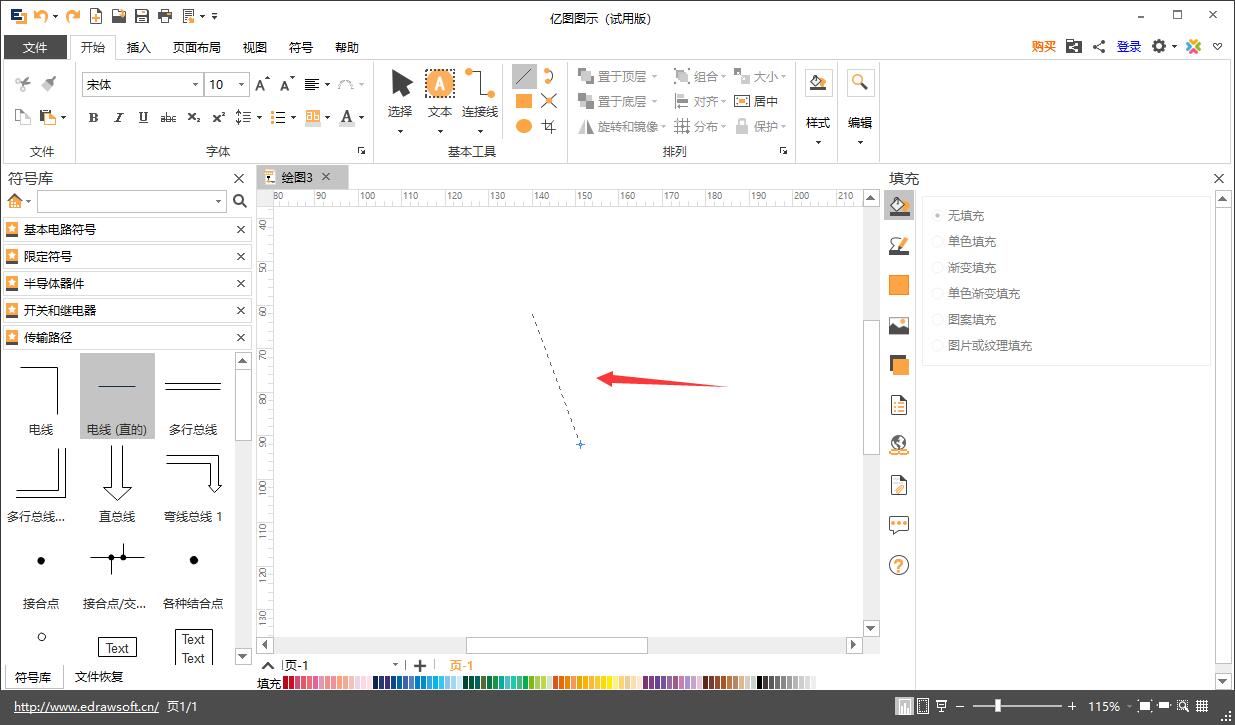Apply Subscript formatting

coord(194,117)
